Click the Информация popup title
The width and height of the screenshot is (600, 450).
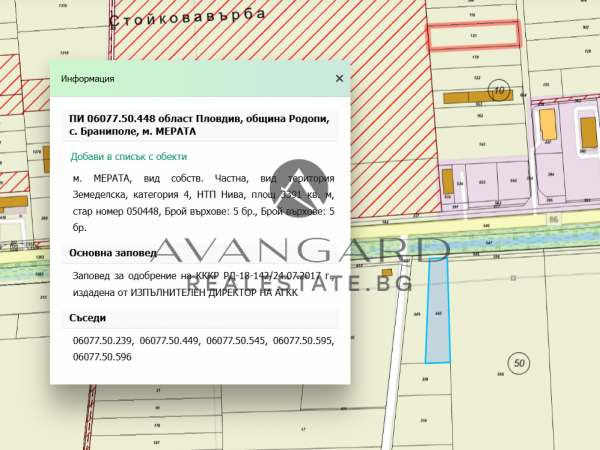(88, 79)
